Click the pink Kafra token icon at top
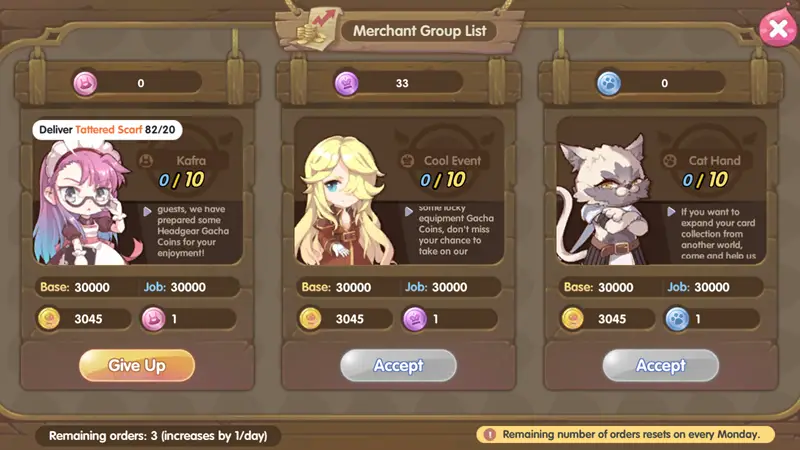 [85, 83]
